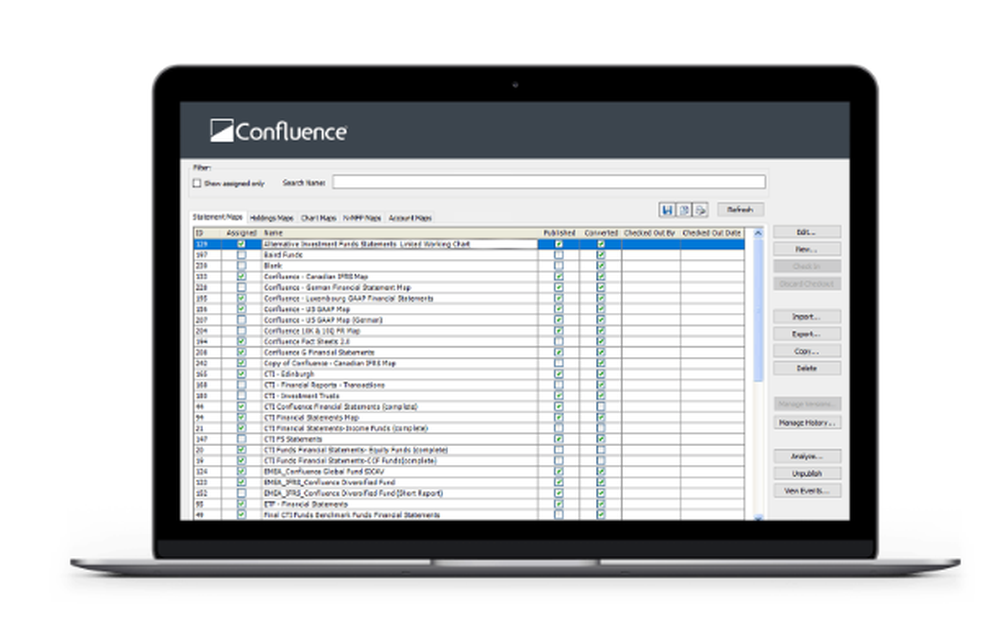Screen dimensions: 1000x638
Task: Select CTI - Investment Trusts row
Action: (469, 396)
